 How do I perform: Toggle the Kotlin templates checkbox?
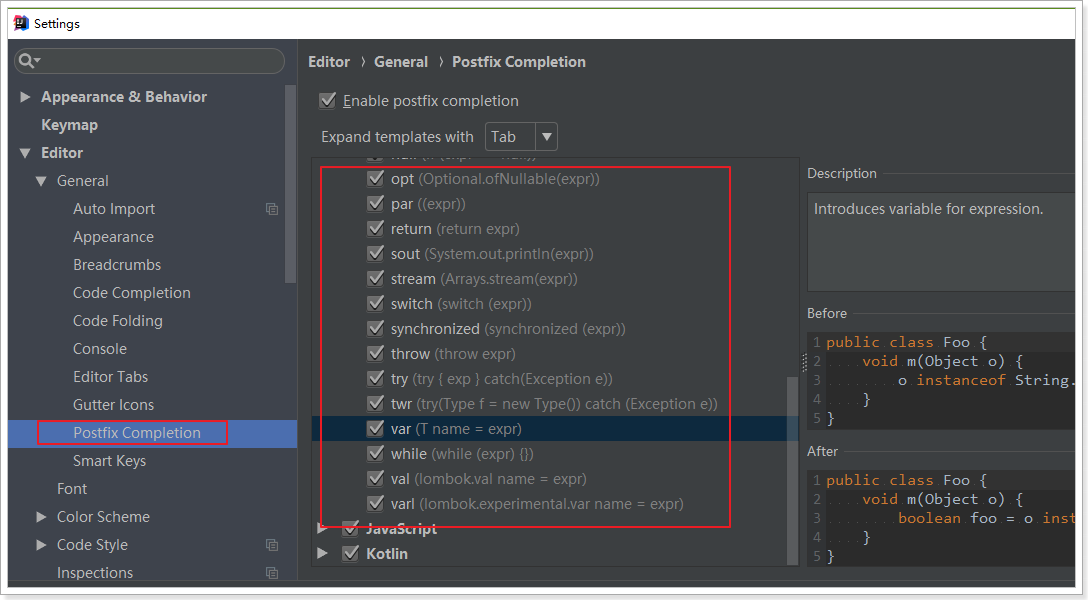(350, 553)
